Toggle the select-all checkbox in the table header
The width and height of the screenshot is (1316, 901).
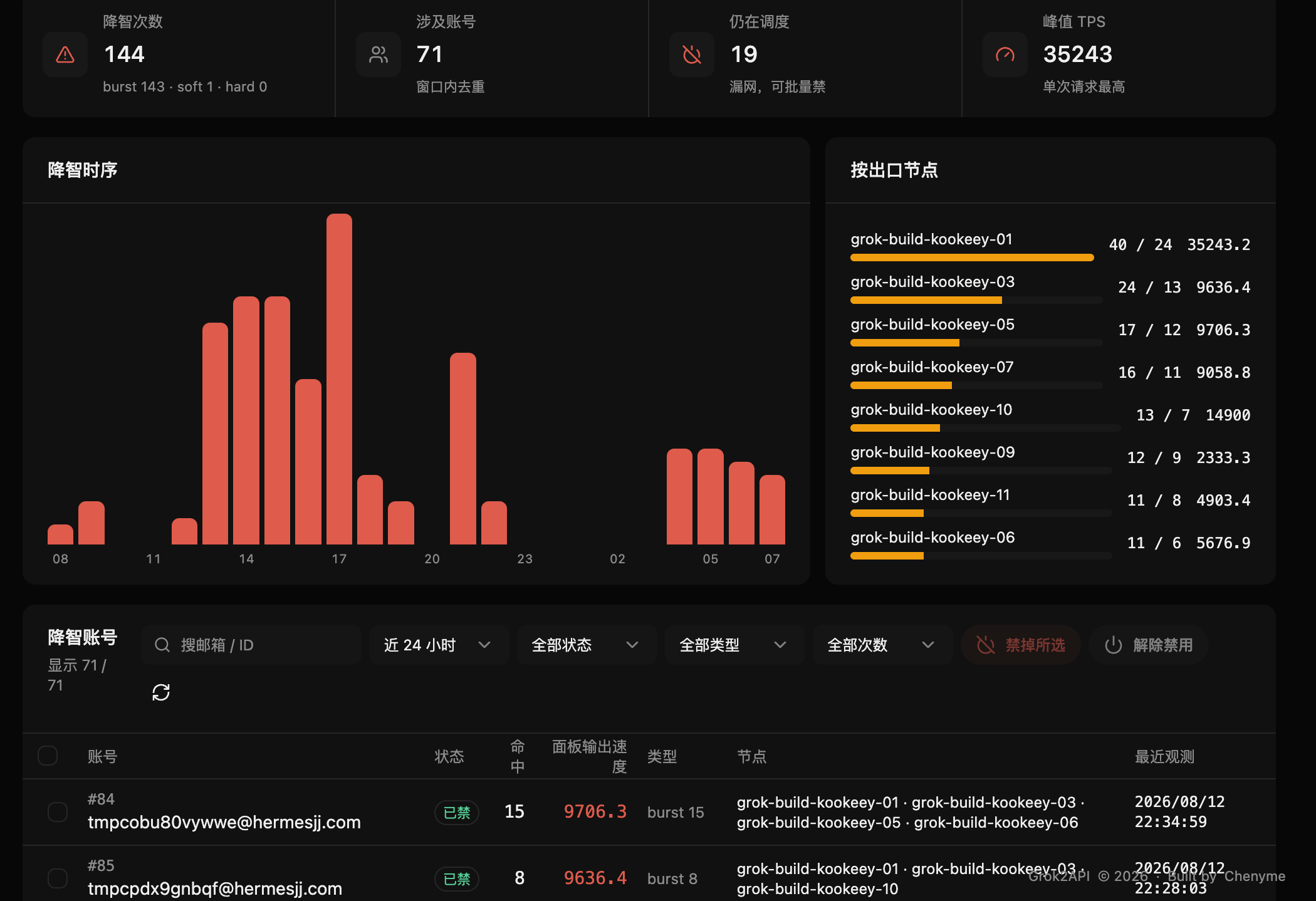tap(48, 756)
